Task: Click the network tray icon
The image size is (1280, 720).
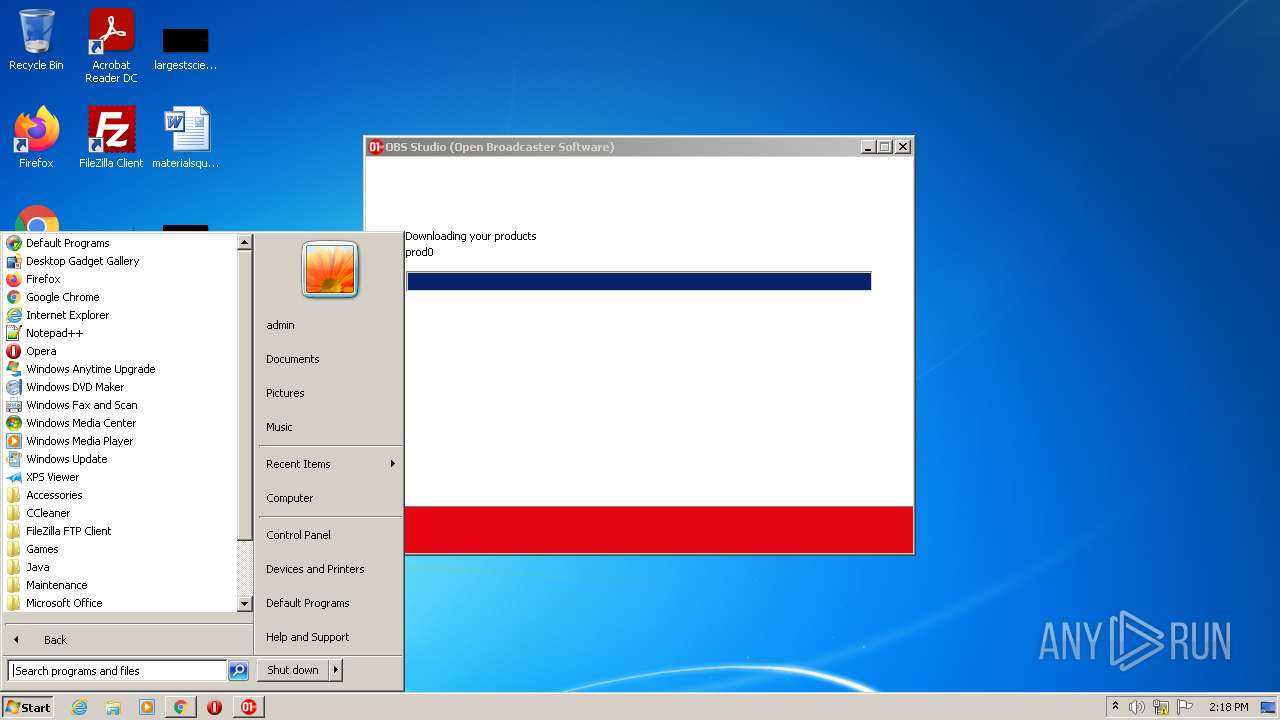Action: (x=1161, y=707)
